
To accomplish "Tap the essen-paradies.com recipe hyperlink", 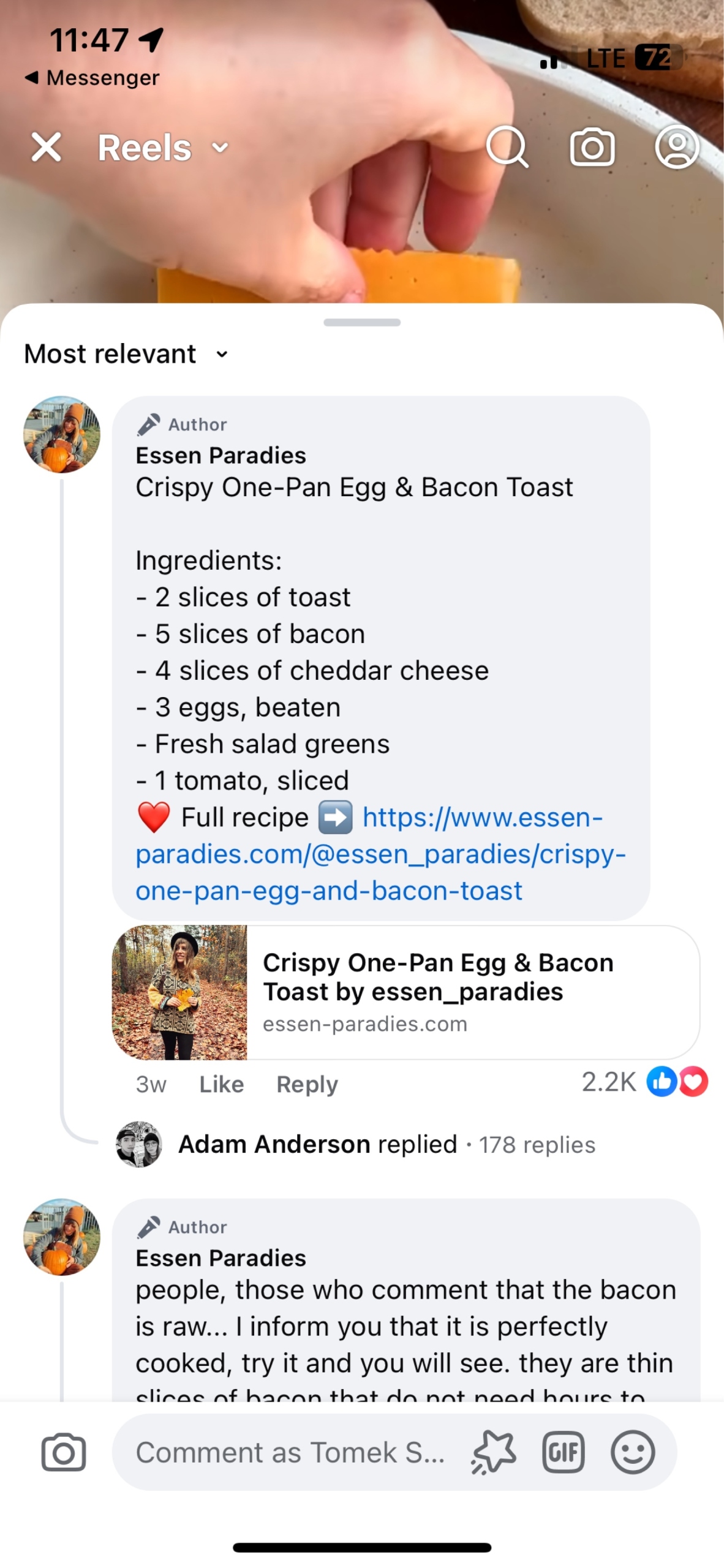I will (380, 854).
